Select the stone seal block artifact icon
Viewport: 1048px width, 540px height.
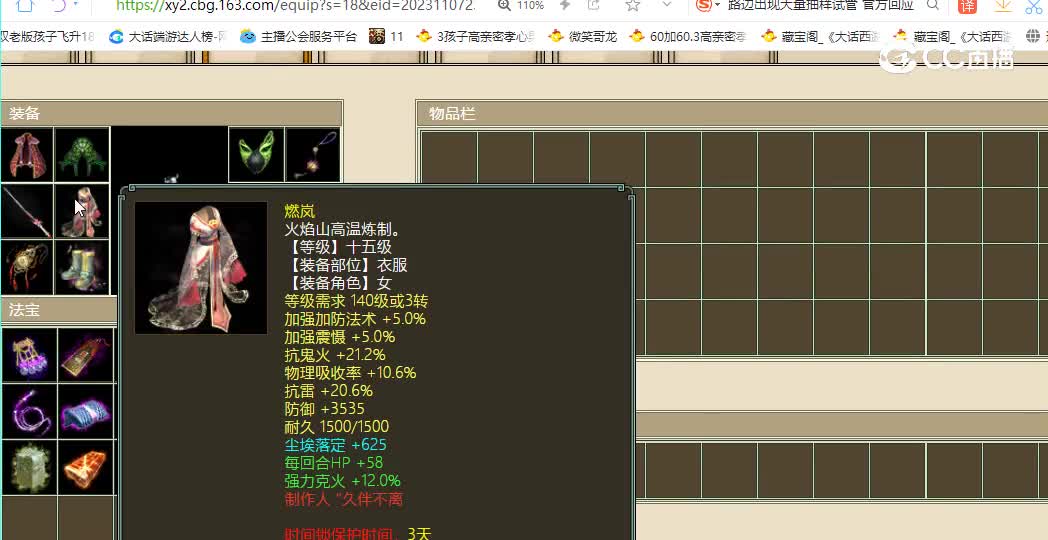coord(29,467)
